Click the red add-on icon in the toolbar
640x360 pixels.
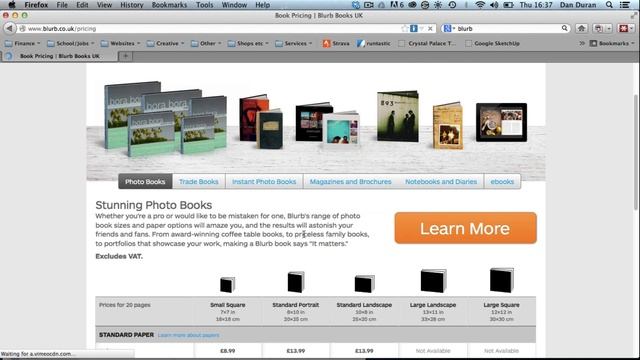pyautogui.click(x=623, y=28)
